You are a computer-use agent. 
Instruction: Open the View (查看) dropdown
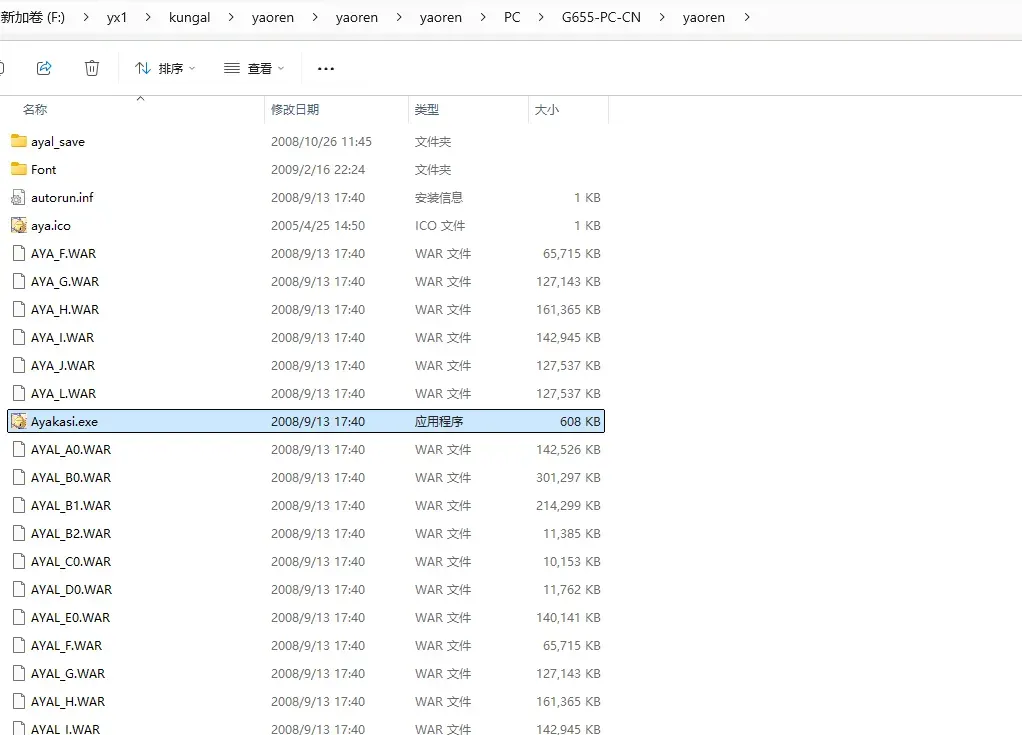[x=254, y=68]
